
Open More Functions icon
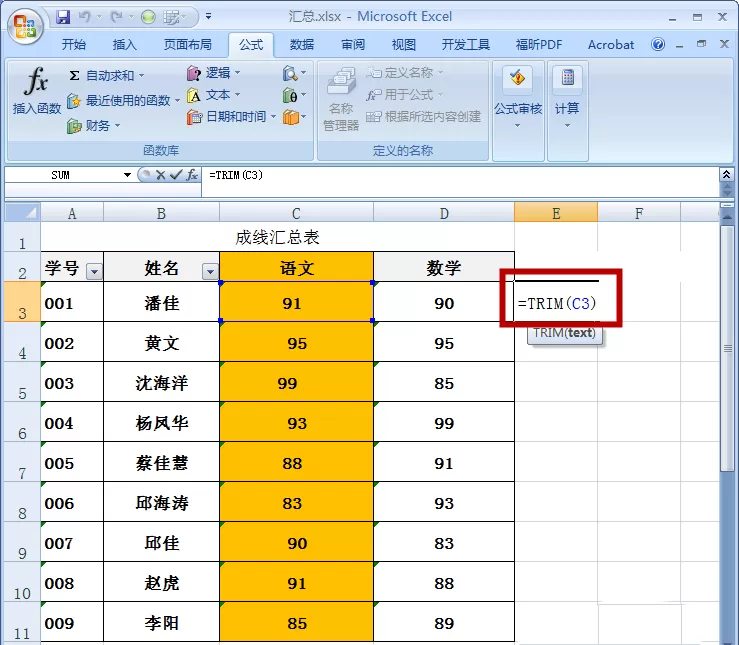pos(294,117)
